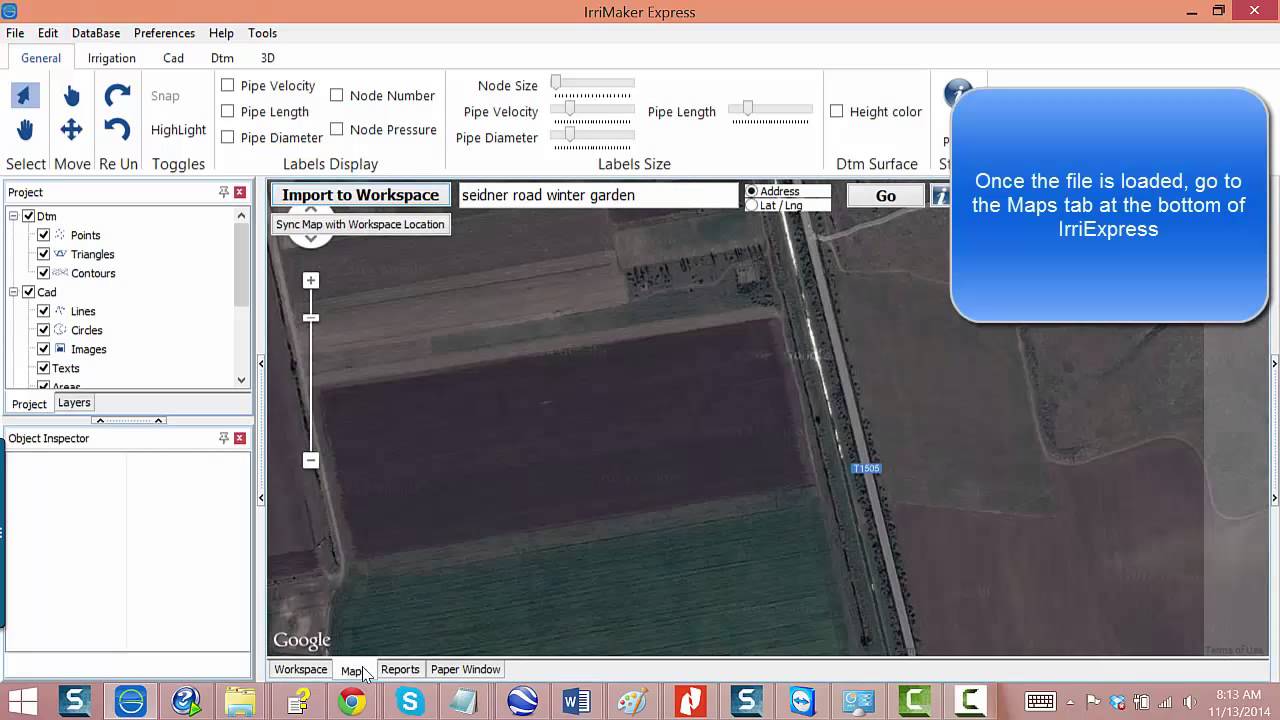
Task: Pin the Project panel
Action: pyautogui.click(x=224, y=192)
